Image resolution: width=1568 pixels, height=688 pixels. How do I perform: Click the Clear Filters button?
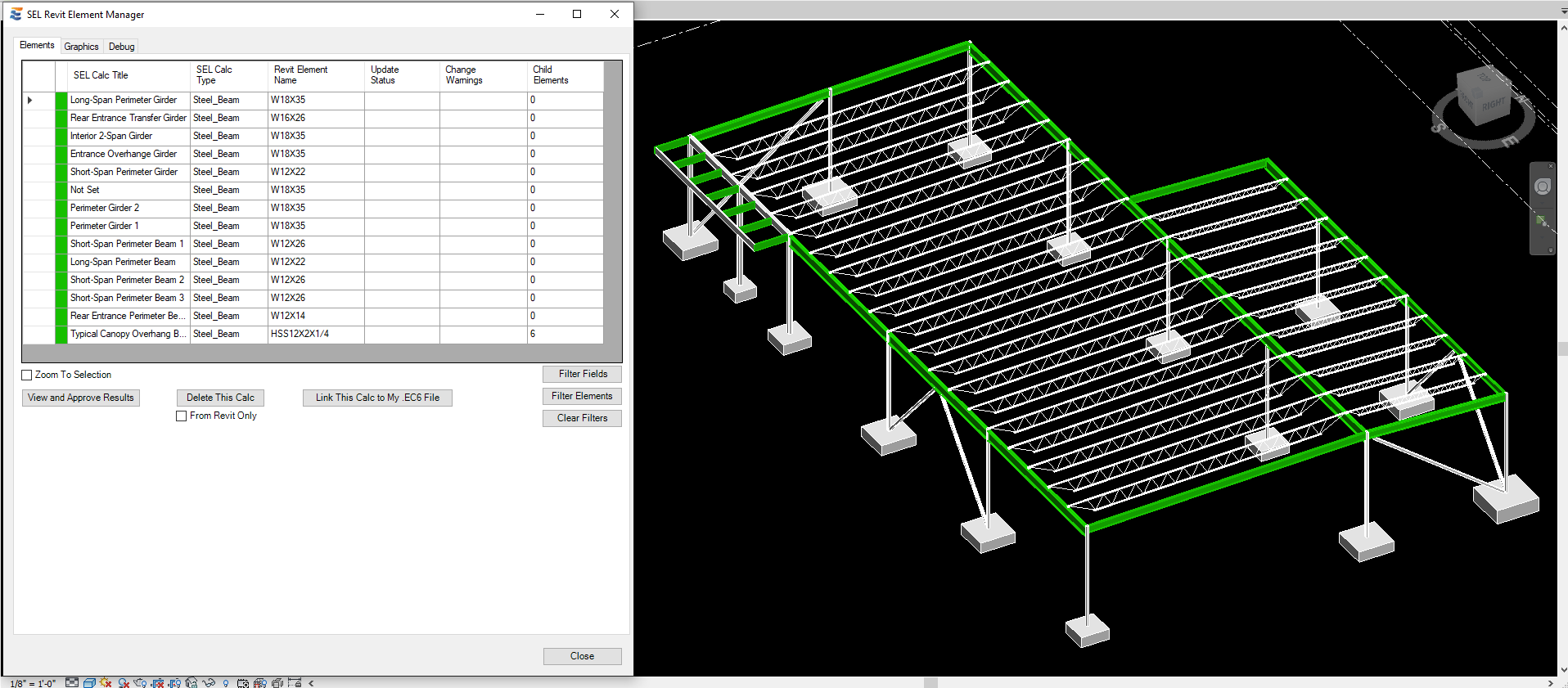pos(582,418)
